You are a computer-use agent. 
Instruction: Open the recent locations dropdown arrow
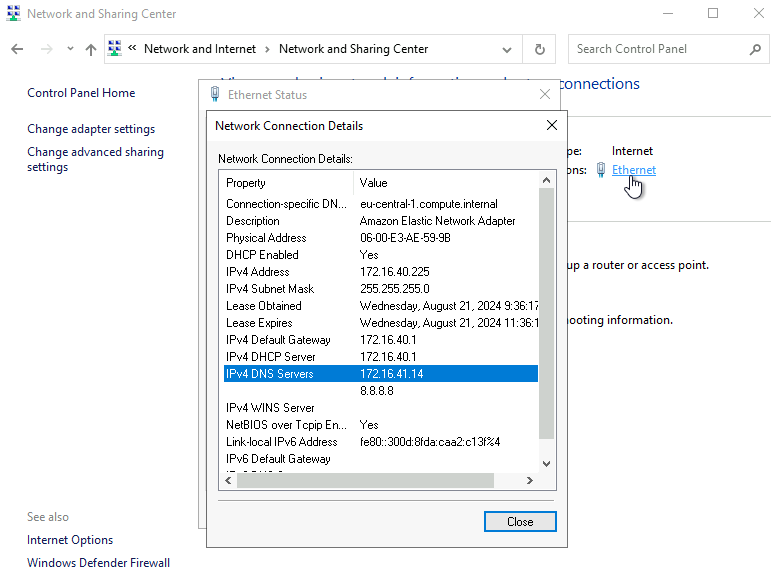70,49
